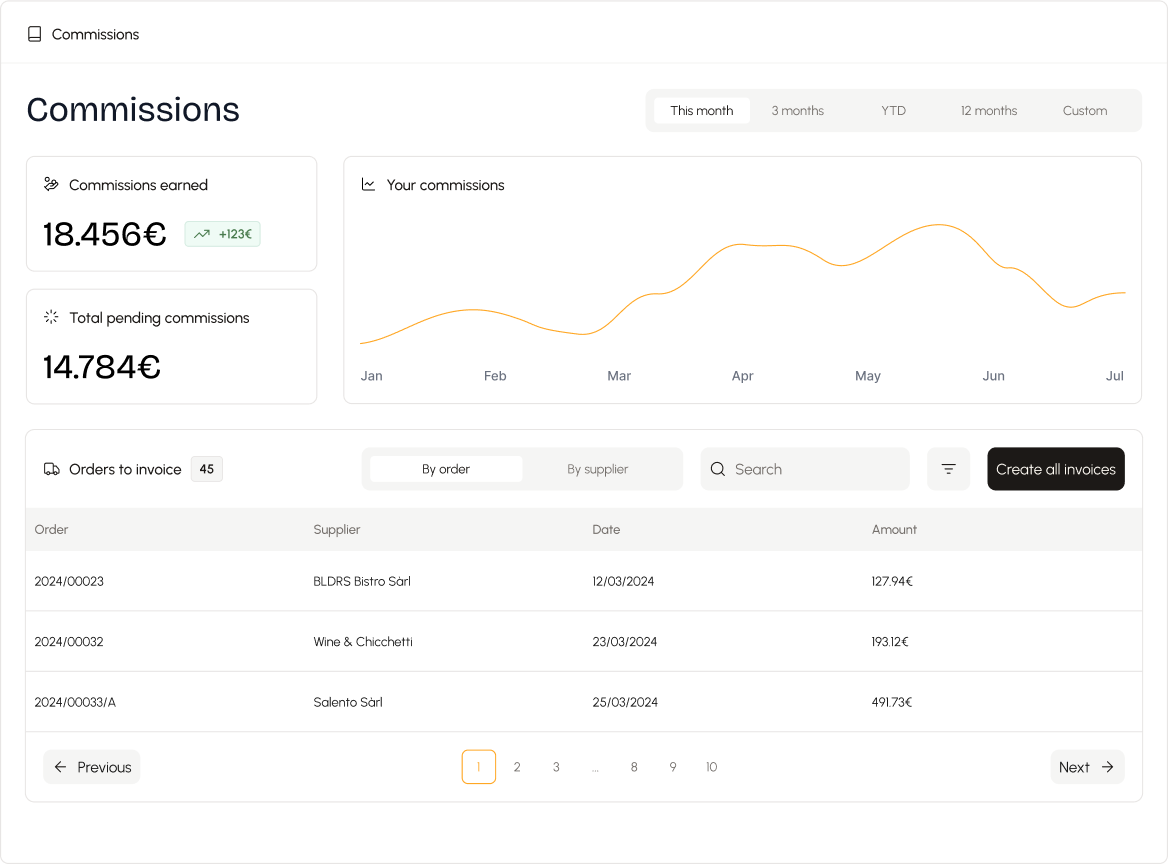Select the This month time range
Viewport: 1168px width, 864px height.
(701, 111)
